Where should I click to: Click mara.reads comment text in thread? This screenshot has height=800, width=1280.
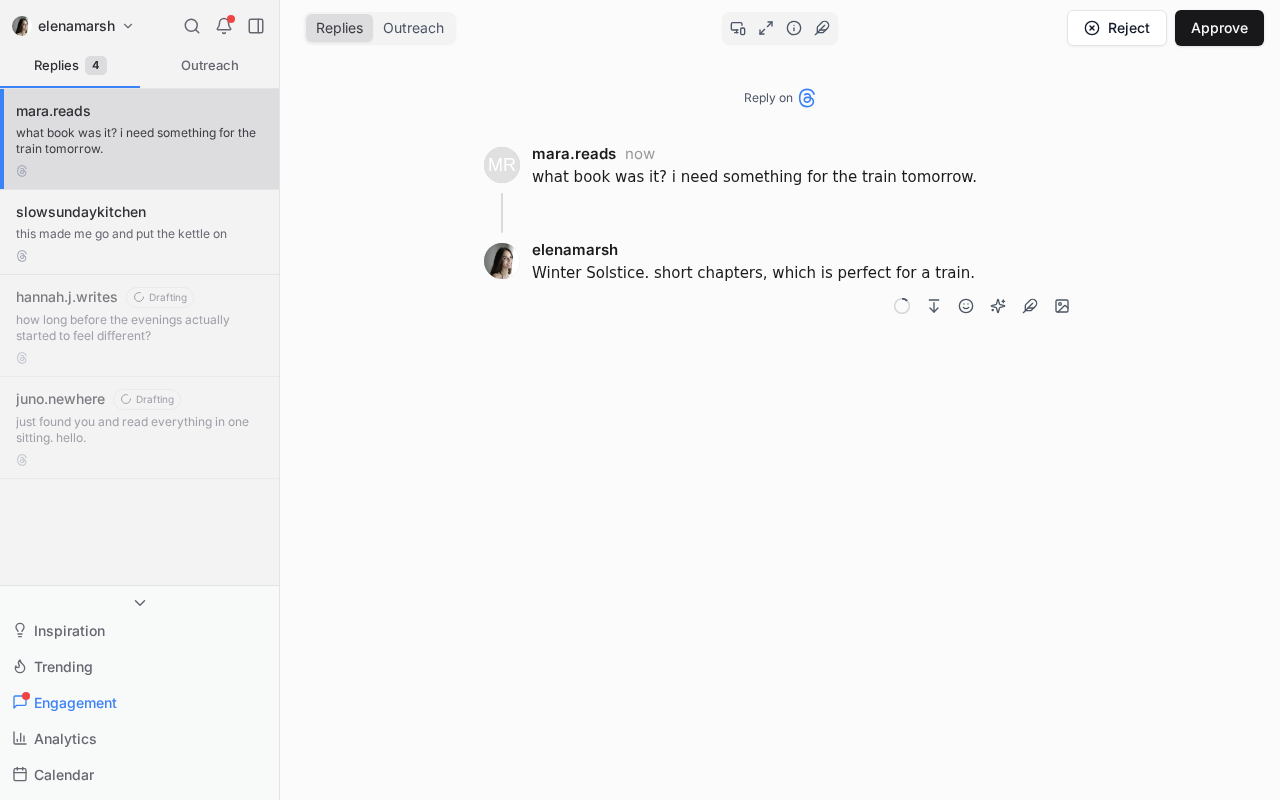754,177
